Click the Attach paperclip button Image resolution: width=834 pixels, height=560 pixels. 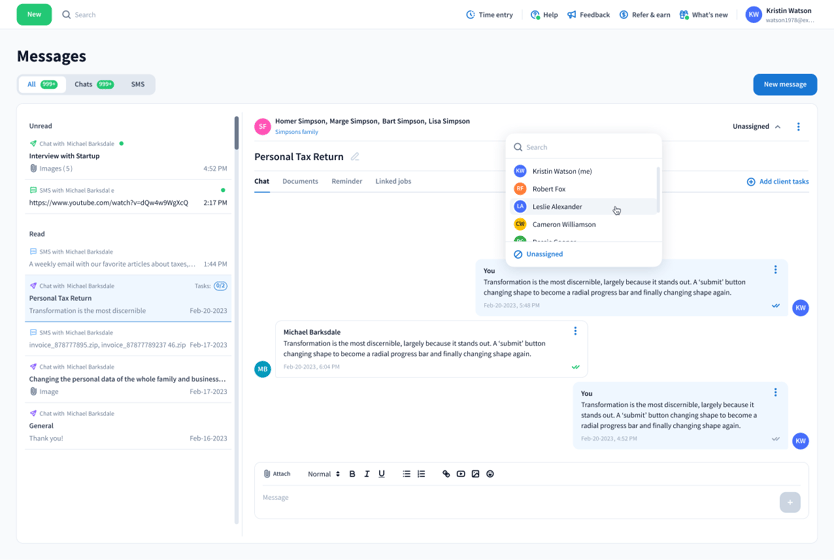[277, 474]
